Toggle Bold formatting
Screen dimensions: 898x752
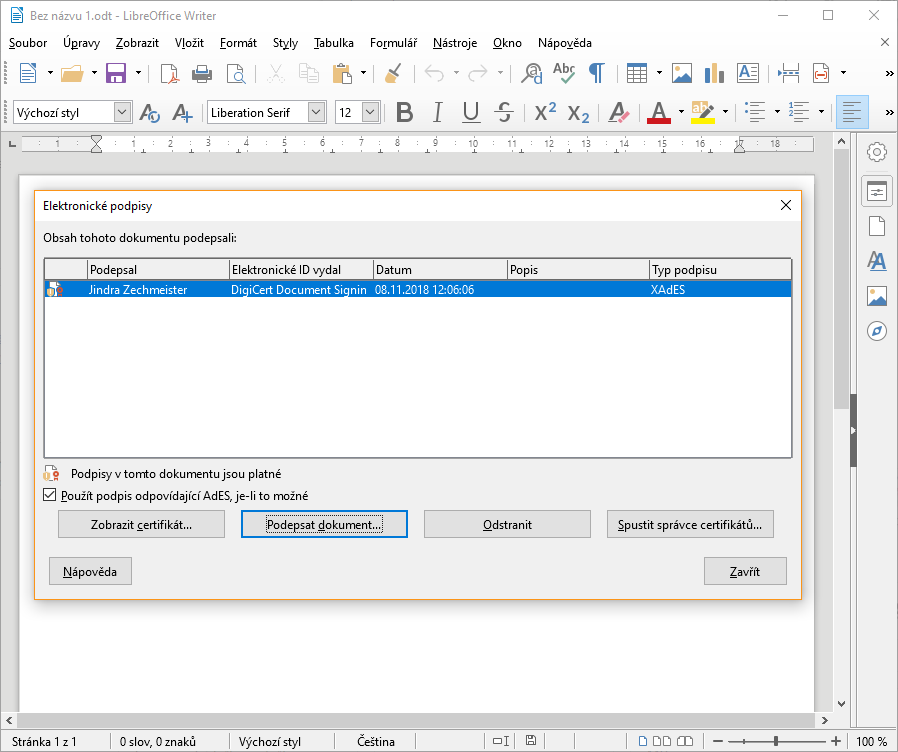[404, 112]
